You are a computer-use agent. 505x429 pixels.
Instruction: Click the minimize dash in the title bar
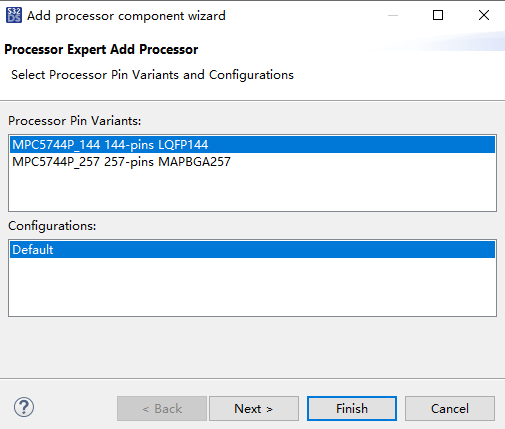393,15
